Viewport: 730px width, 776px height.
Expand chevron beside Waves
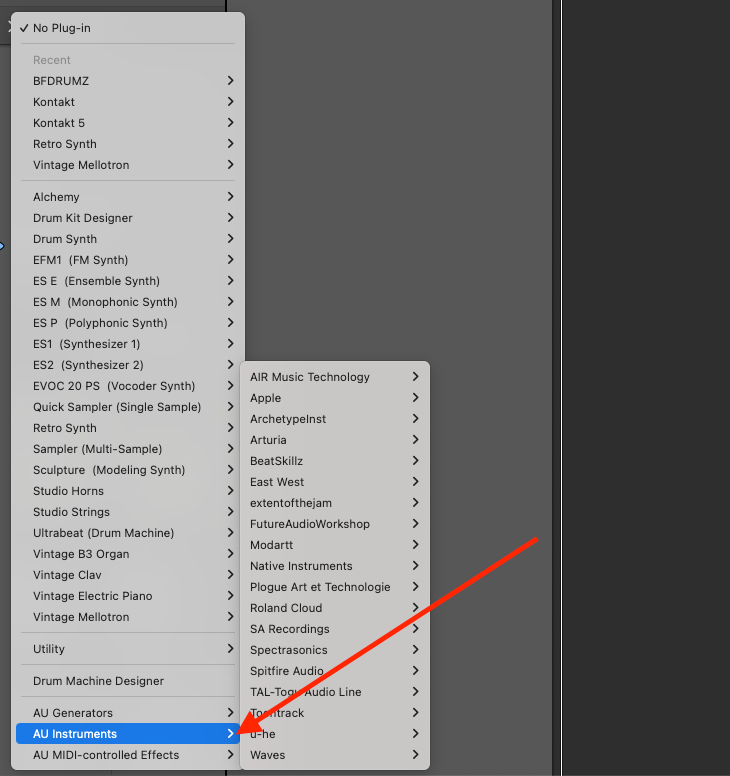pyautogui.click(x=416, y=755)
